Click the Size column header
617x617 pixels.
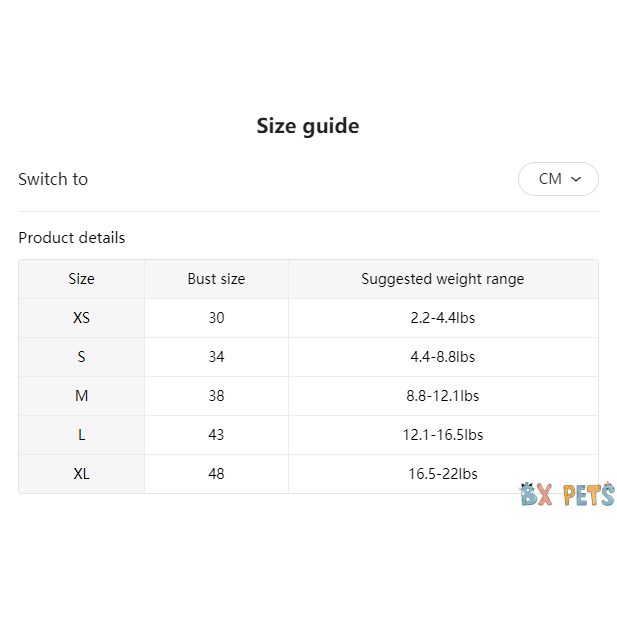tap(82, 279)
